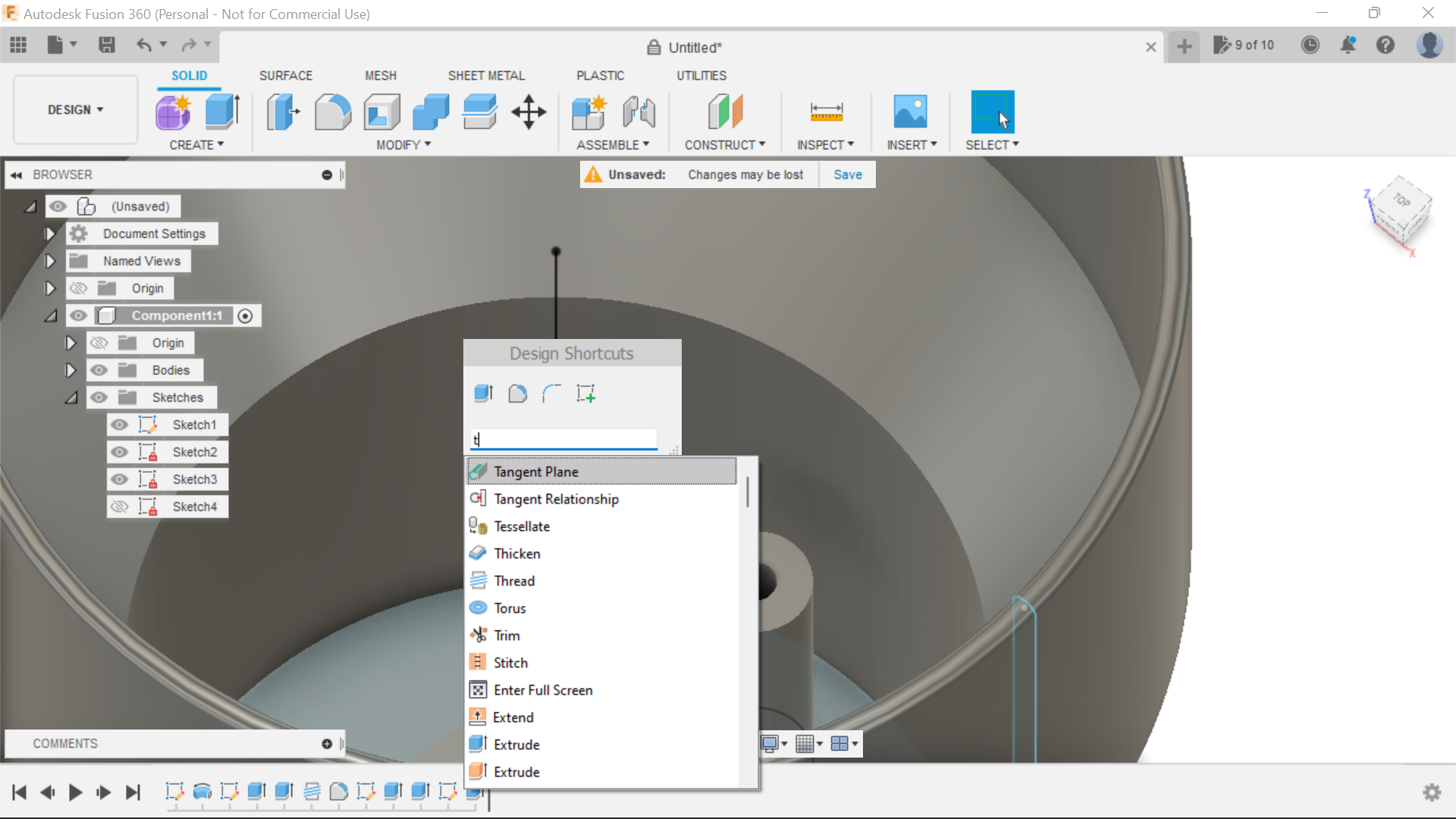
Task: Click the Redo arrow
Action: [x=189, y=45]
